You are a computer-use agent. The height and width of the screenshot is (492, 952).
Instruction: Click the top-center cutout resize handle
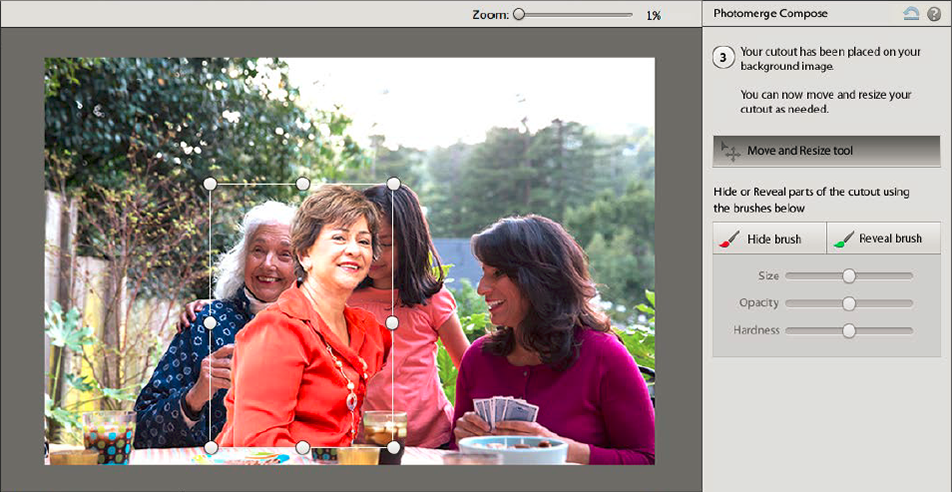pos(302,184)
